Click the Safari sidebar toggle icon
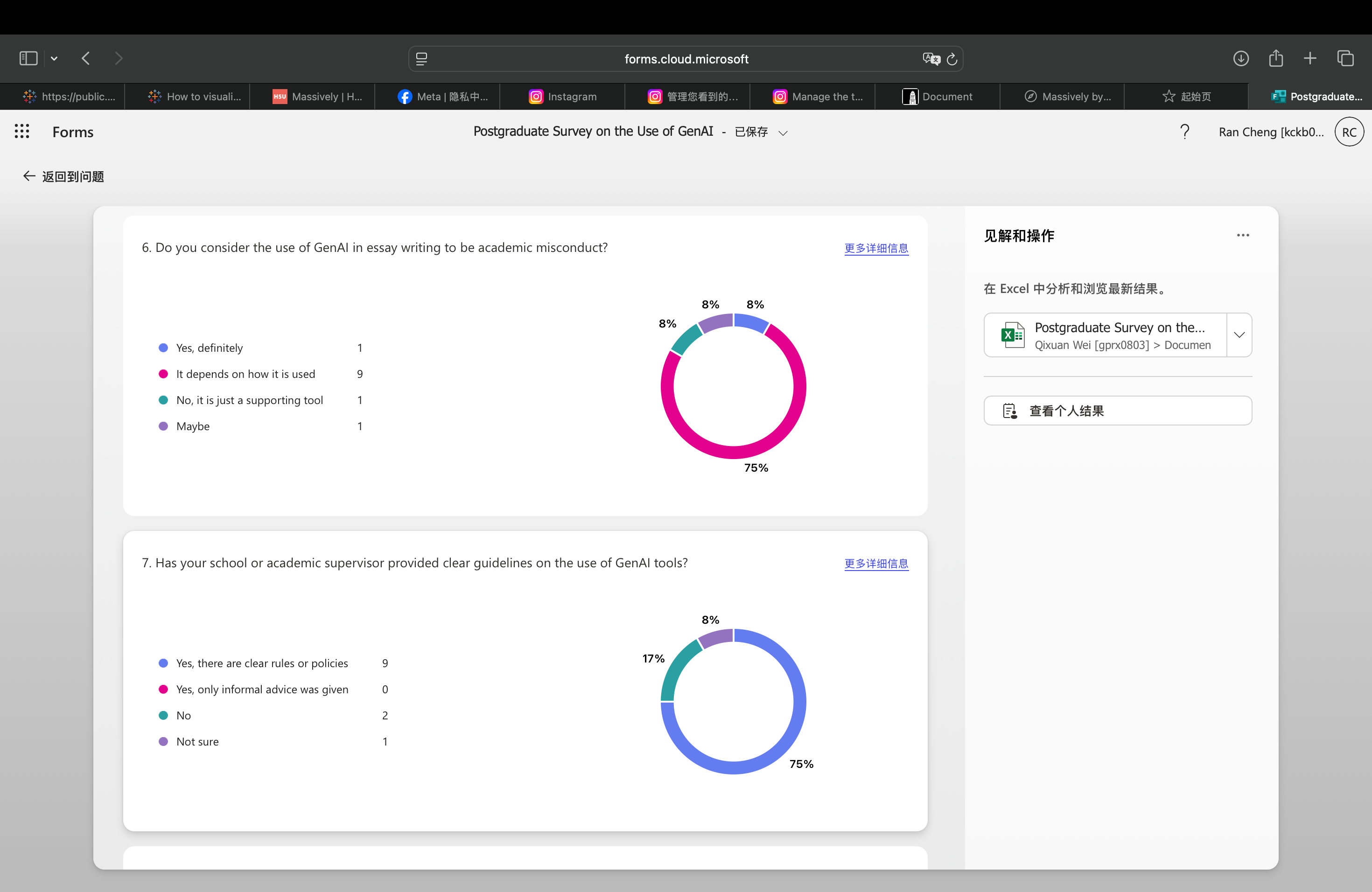The image size is (1372, 892). point(28,58)
